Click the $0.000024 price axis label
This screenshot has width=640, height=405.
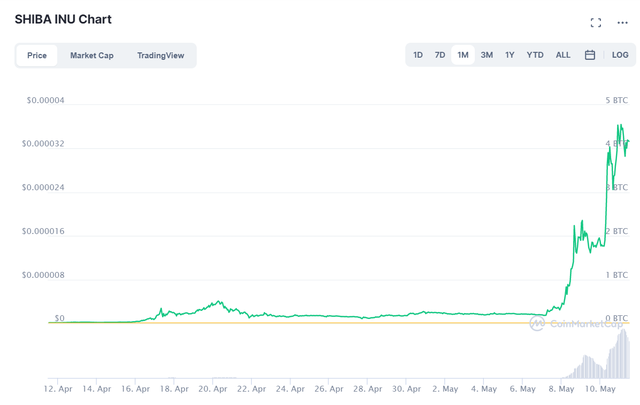click(43, 187)
